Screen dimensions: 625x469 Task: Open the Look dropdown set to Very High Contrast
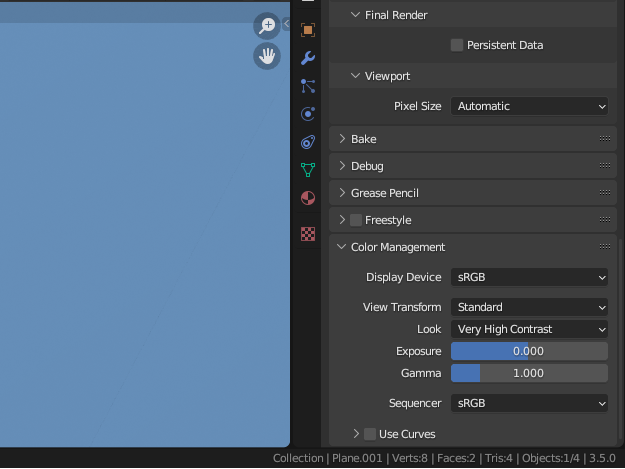pos(529,329)
